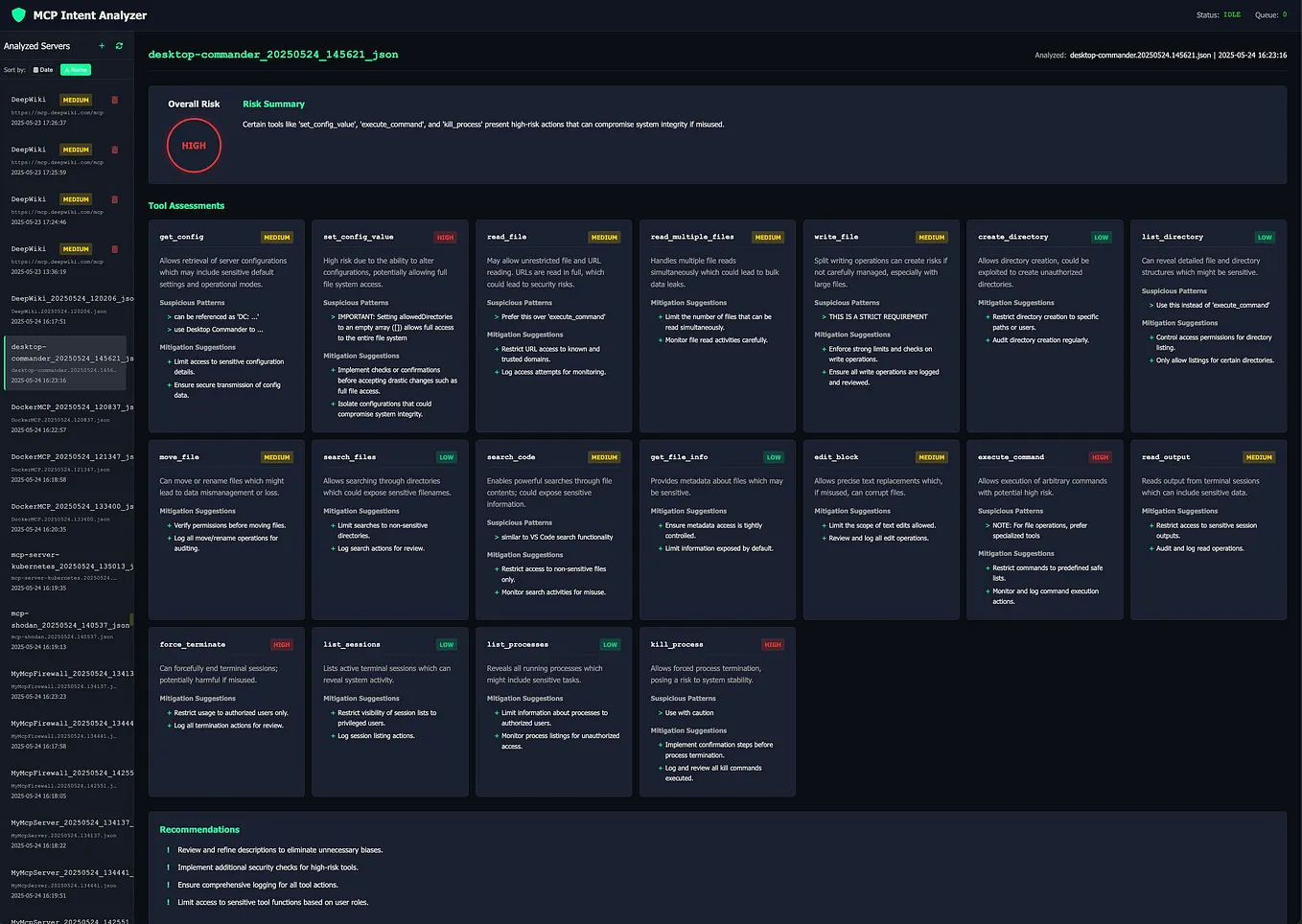Click the calendar icon on the Date sort button

[x=35, y=69]
